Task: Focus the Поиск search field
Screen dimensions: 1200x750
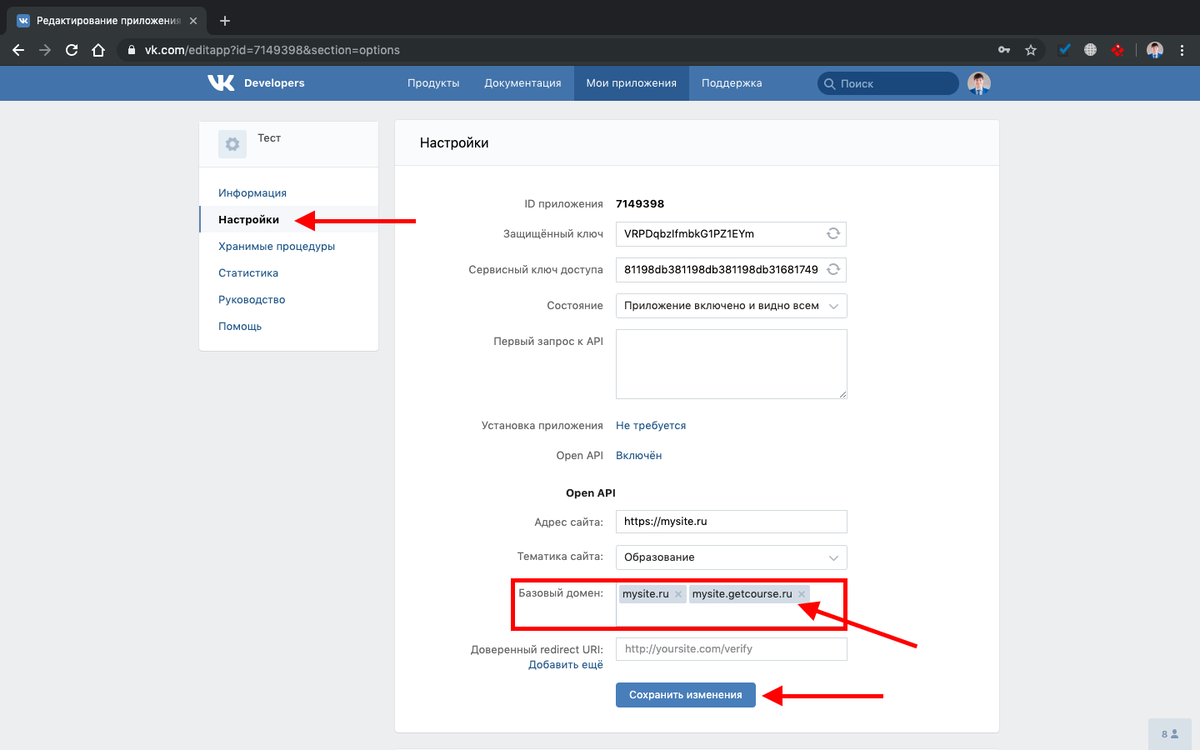Action: click(888, 84)
